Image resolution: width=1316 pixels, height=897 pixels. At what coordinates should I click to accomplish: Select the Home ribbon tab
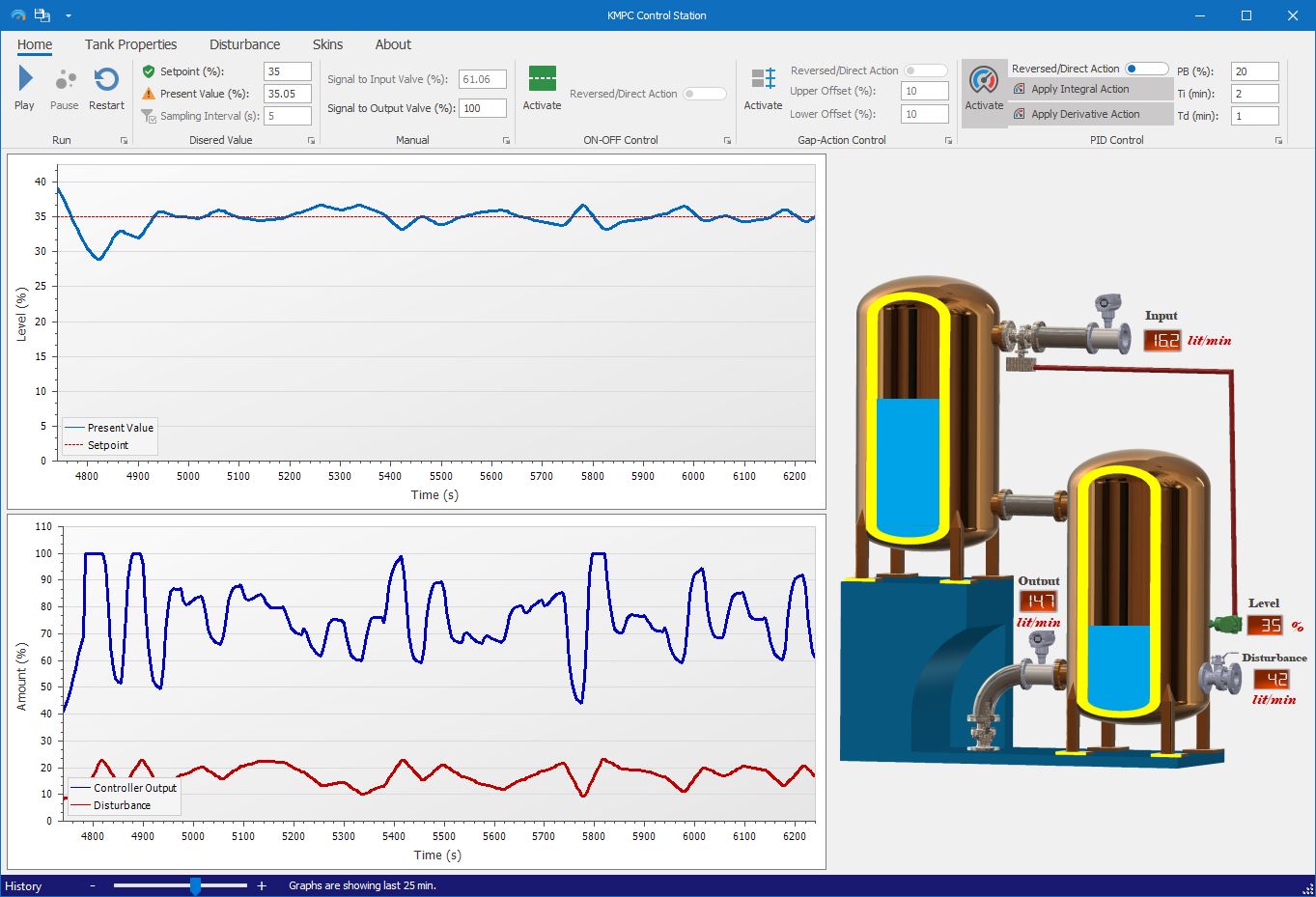pyautogui.click(x=35, y=44)
